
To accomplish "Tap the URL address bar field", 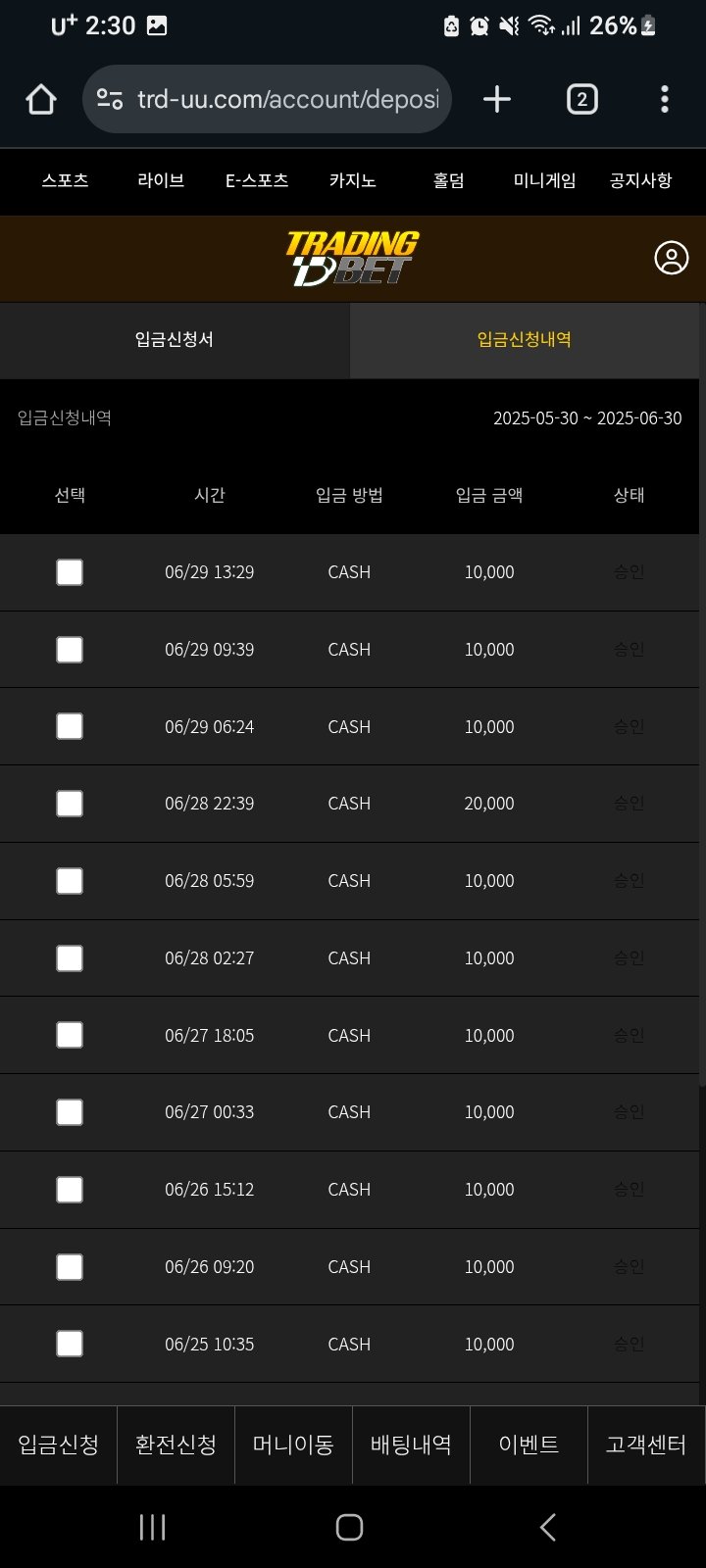I will 287,99.
